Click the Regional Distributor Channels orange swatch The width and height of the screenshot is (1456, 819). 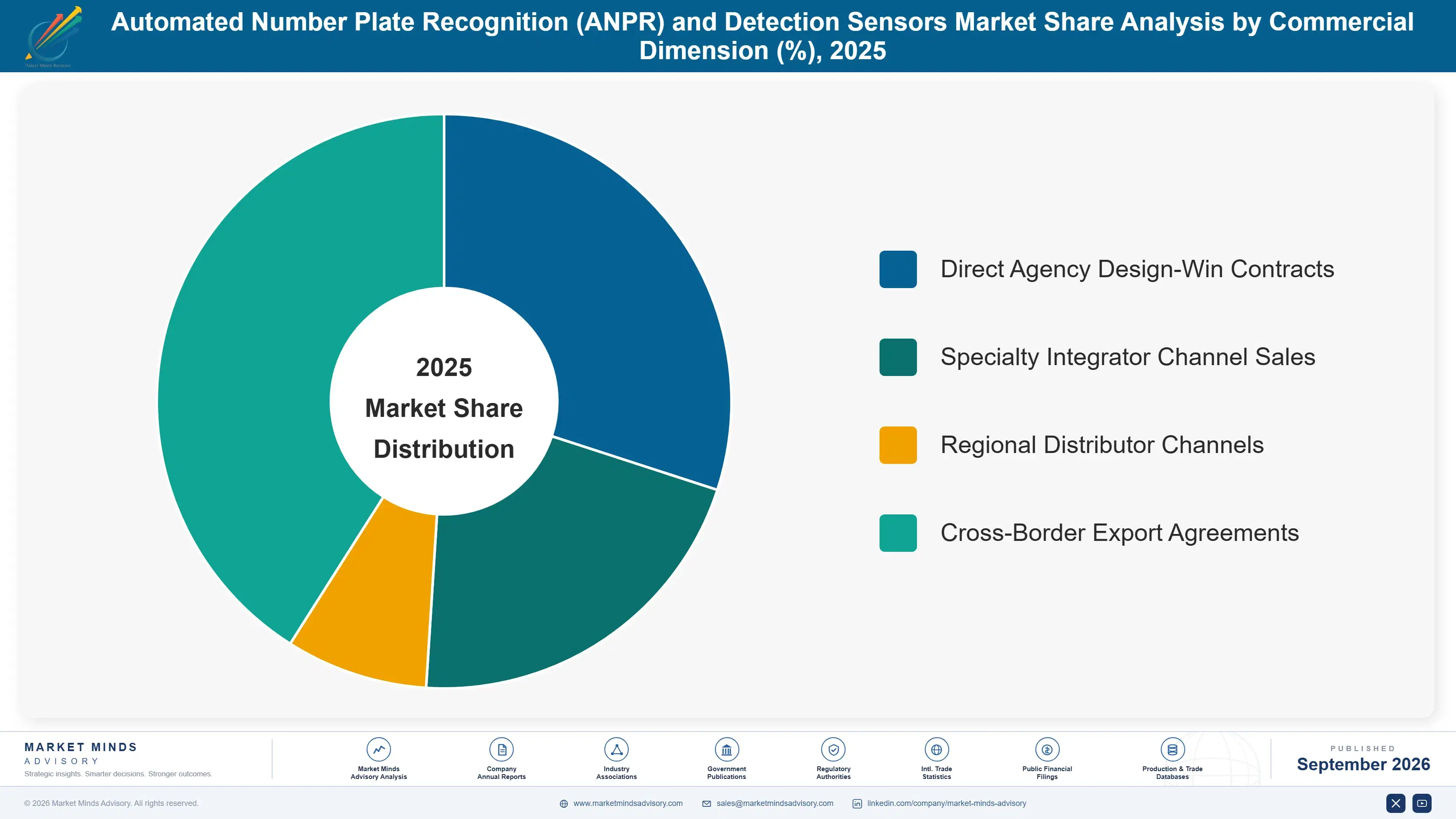(x=897, y=445)
